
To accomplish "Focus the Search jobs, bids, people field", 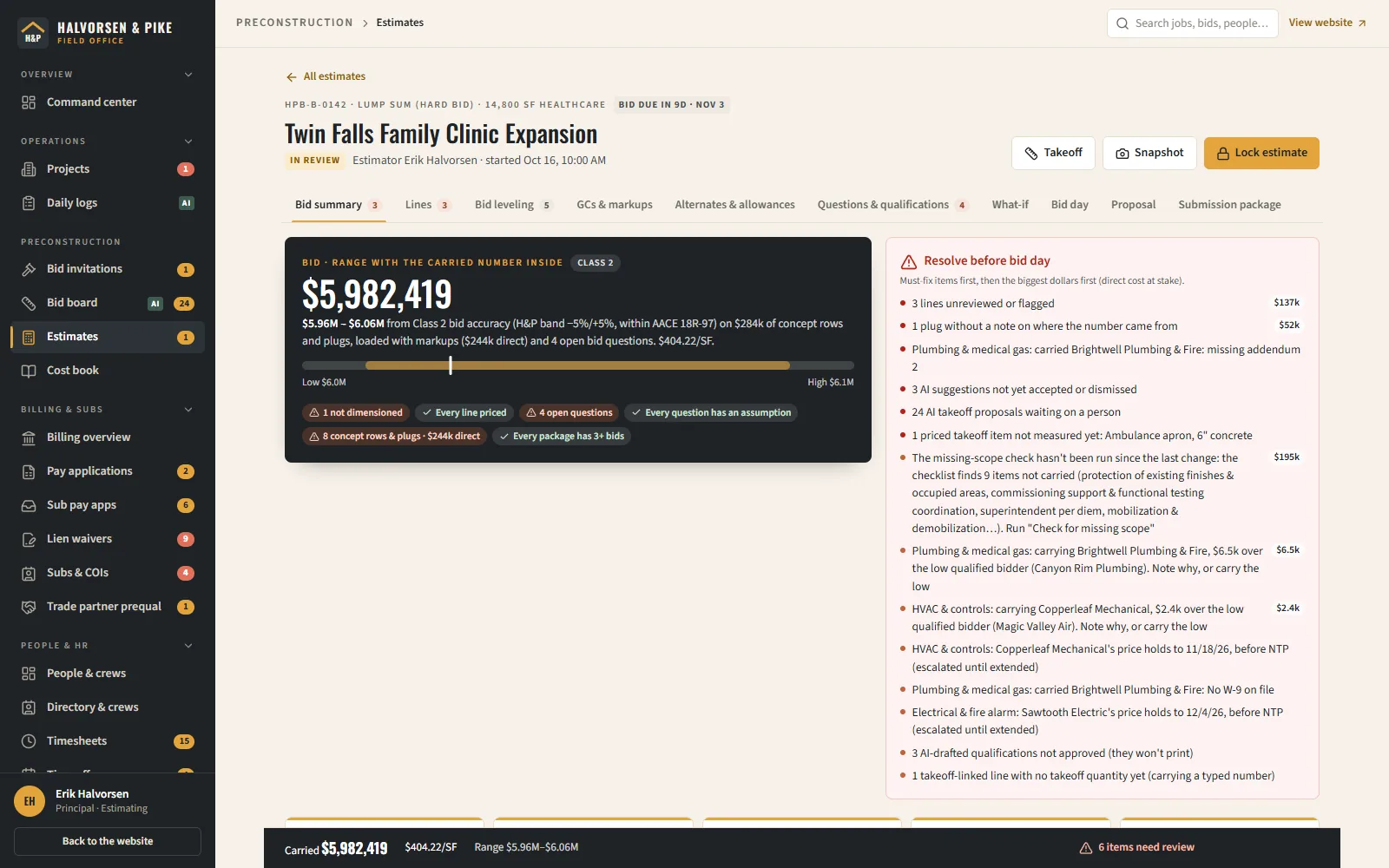I will 1193,23.
